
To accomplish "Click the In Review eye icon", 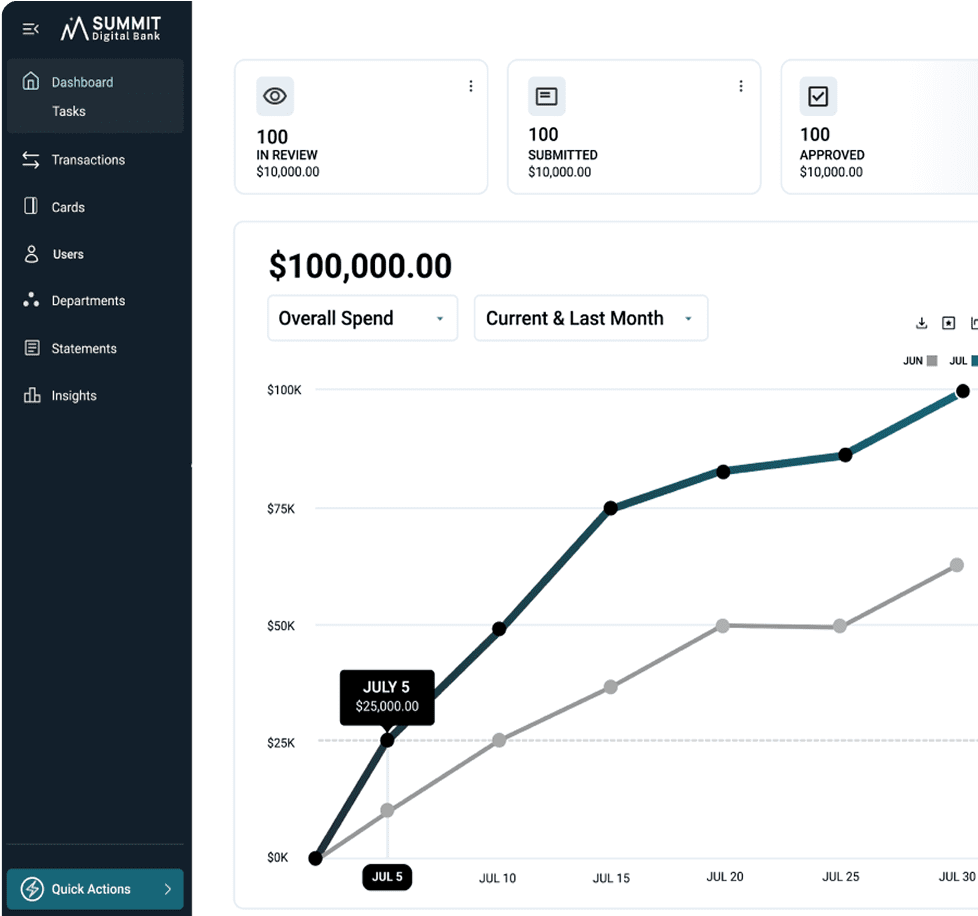I will pos(275,96).
